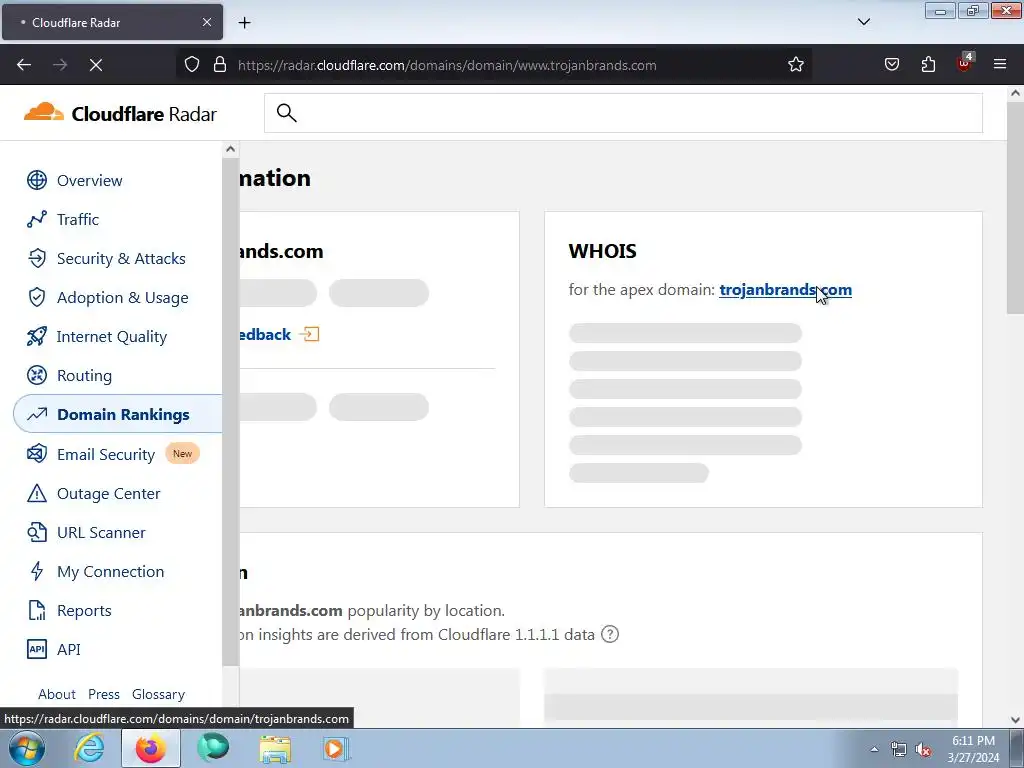Open Internet Quality menu item
This screenshot has width=1024, height=768.
112,337
